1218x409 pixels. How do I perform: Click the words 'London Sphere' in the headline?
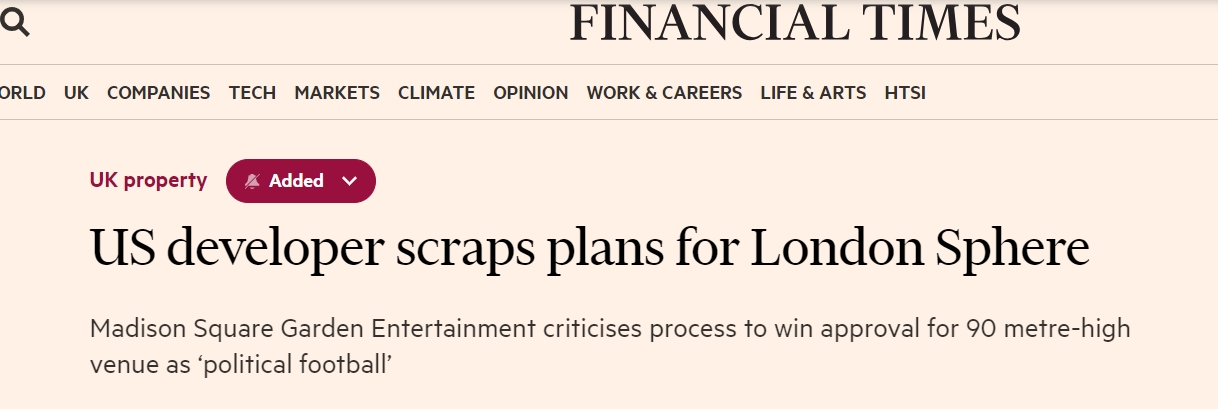(920, 250)
